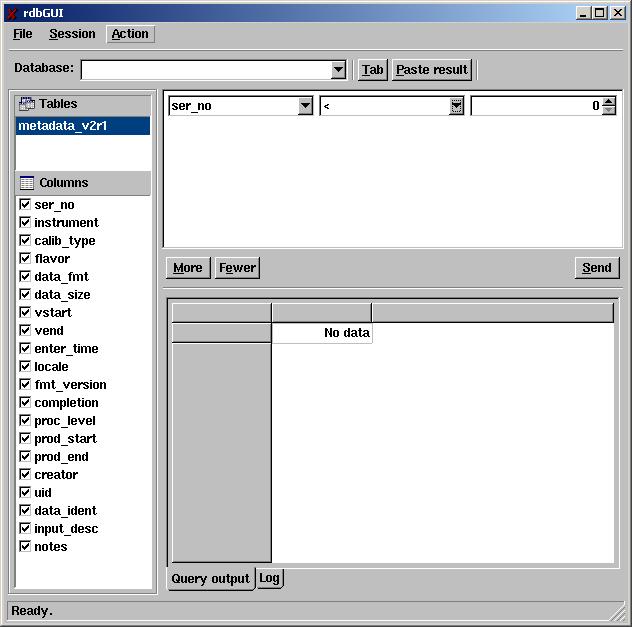Screen dimensions: 632x627
Task: Click the More button
Action: click(x=187, y=267)
